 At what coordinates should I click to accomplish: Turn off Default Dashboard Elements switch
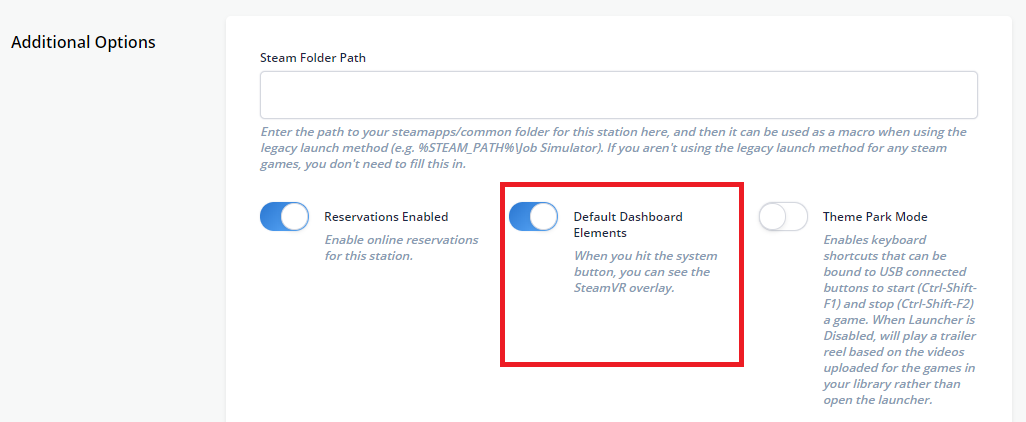534,217
